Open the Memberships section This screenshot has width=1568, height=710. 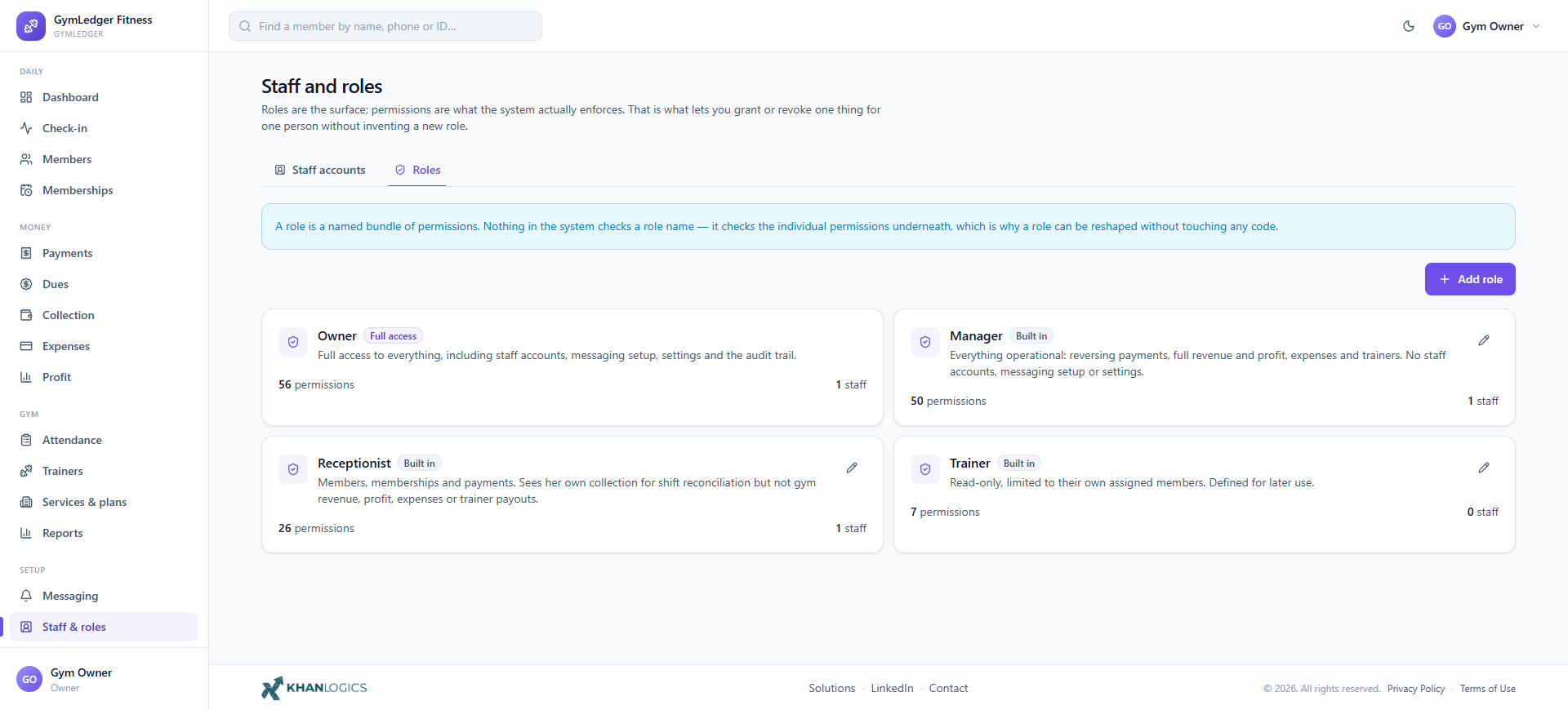104,190
